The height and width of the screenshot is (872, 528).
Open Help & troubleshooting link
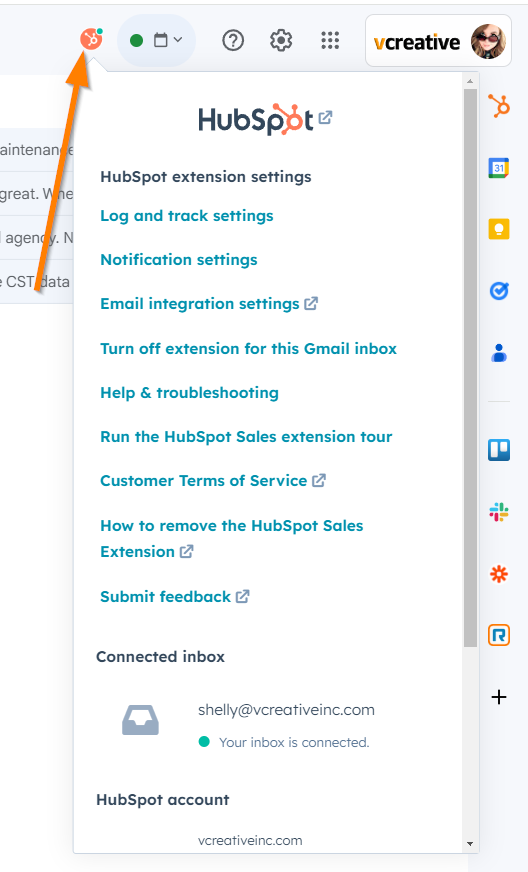(x=189, y=393)
